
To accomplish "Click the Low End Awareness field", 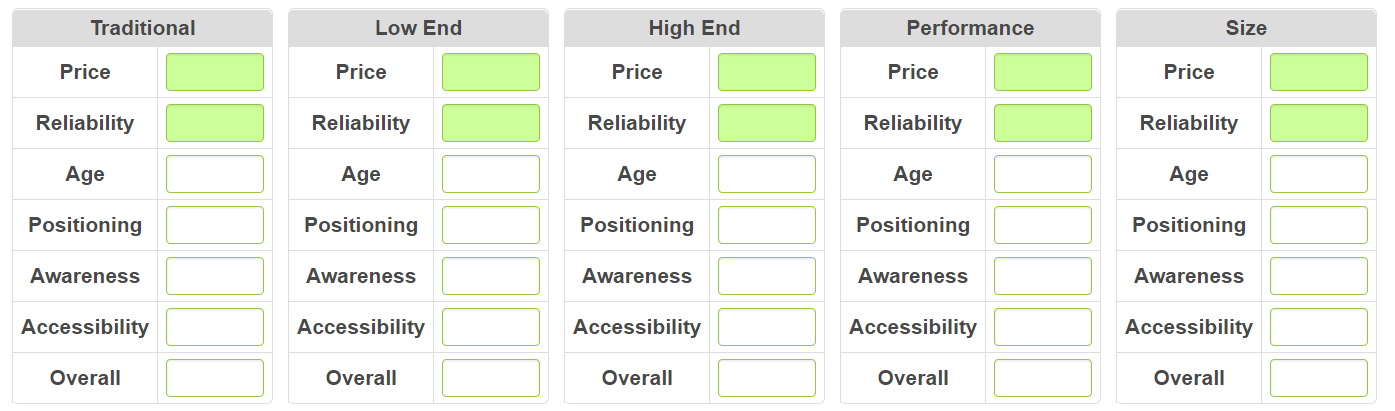I will click(x=491, y=276).
